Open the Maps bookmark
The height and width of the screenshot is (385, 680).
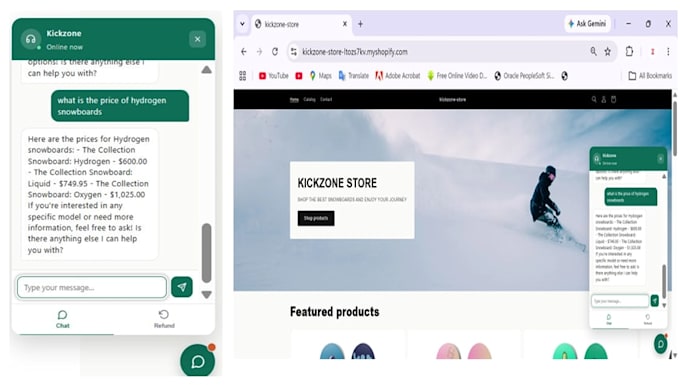point(320,76)
